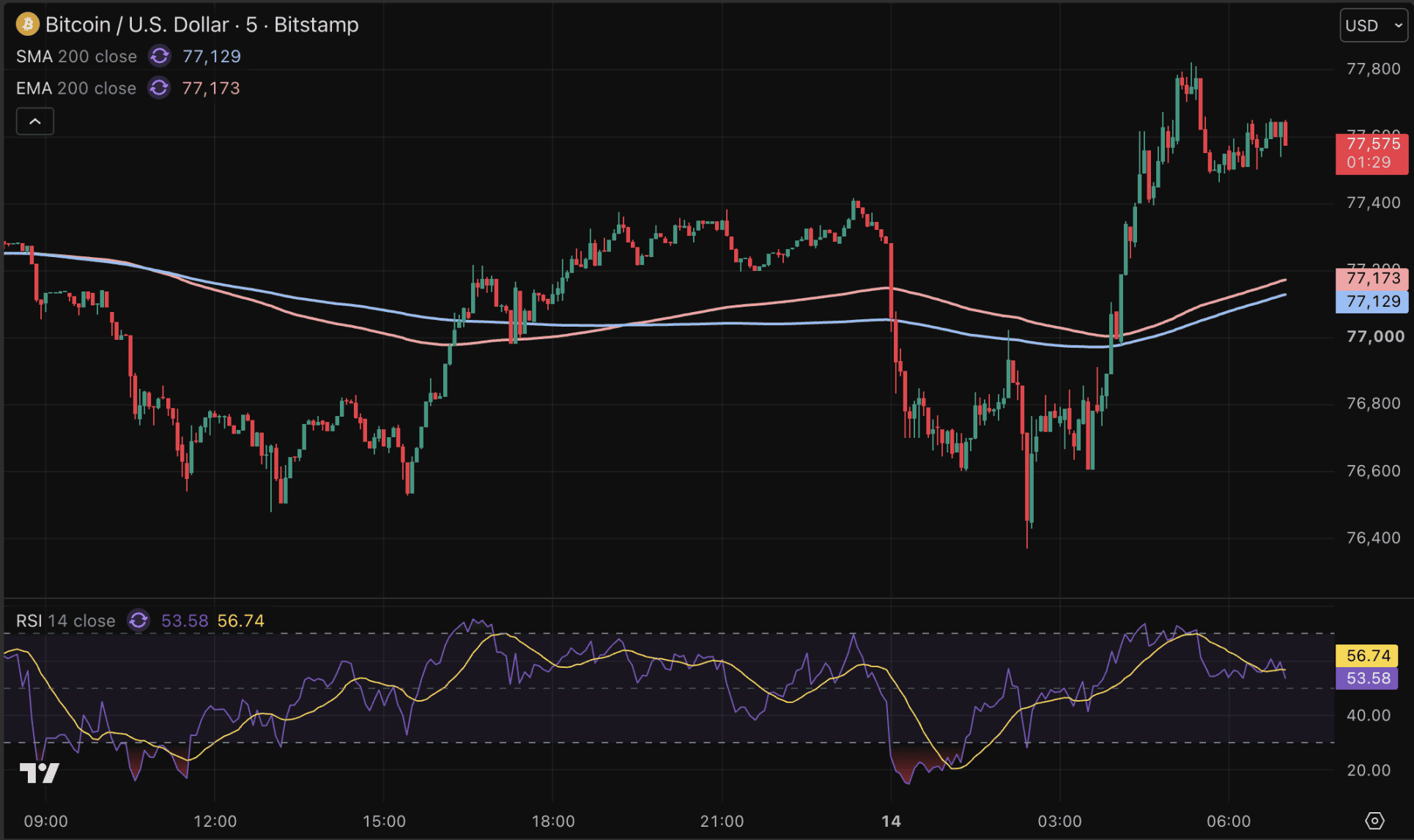Click the 15:00 time axis label

coord(384,822)
